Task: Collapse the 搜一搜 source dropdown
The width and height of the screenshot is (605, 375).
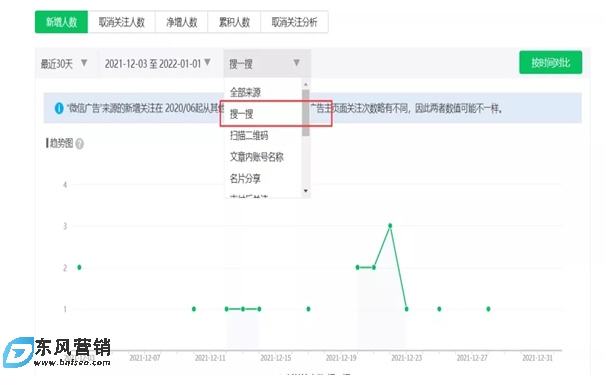Action: [267, 63]
